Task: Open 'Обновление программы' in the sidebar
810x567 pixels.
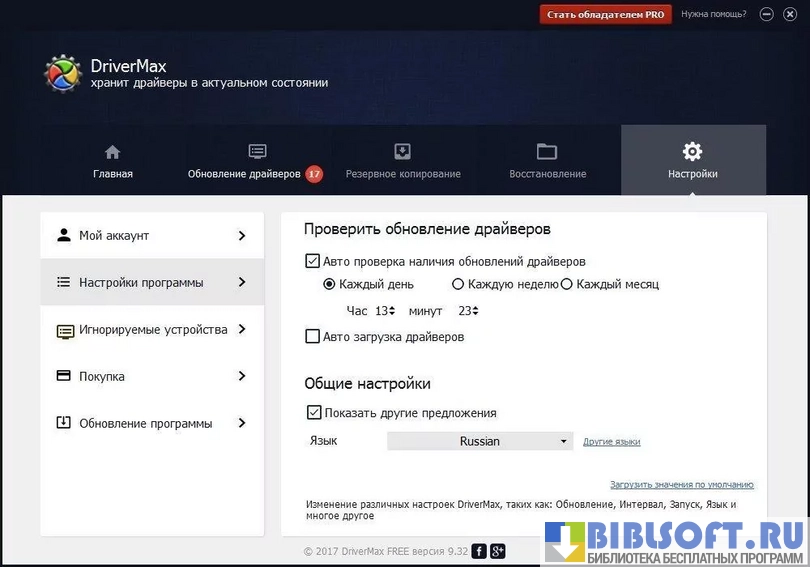Action: 152,423
